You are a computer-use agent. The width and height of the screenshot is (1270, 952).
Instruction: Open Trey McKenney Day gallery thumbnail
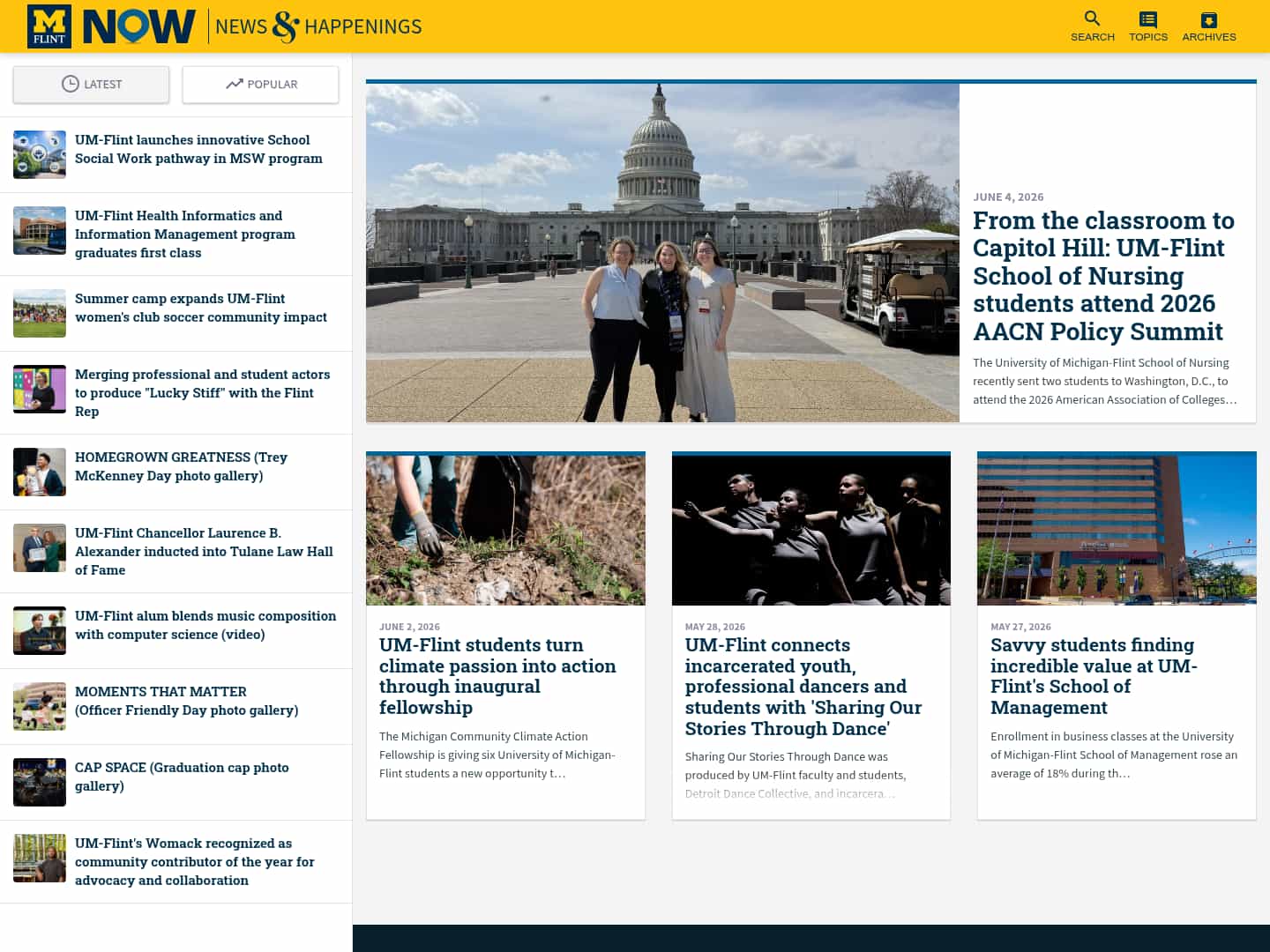(40, 472)
